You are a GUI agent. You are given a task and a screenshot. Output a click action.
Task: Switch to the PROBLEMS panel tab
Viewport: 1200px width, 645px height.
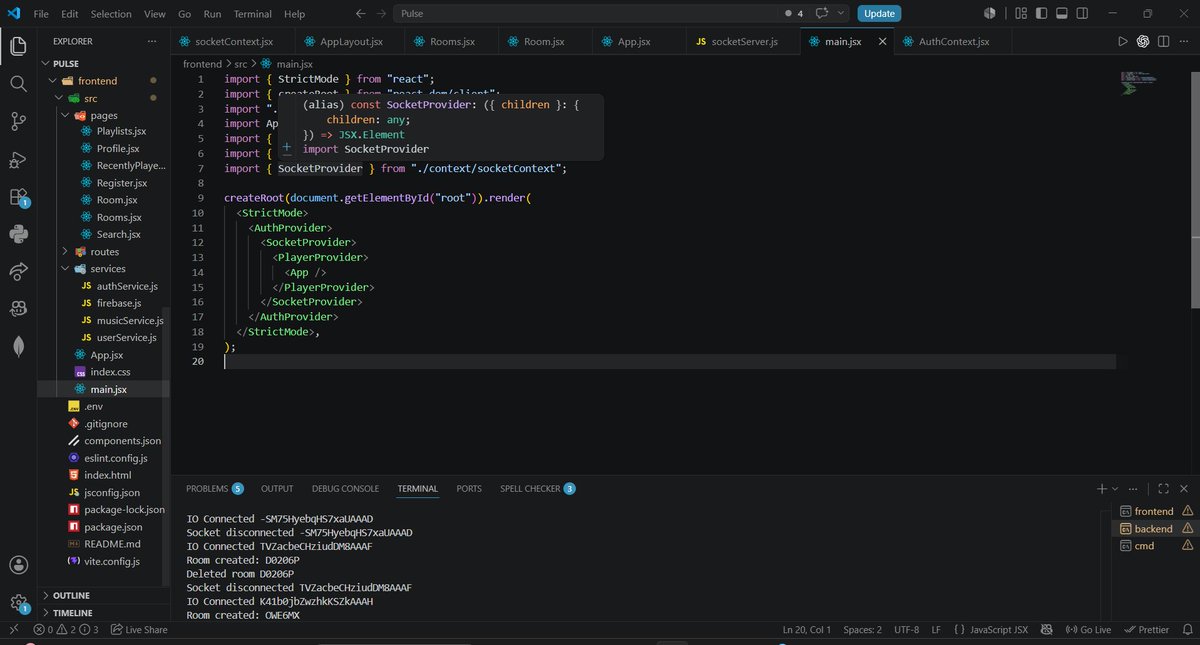(214, 489)
